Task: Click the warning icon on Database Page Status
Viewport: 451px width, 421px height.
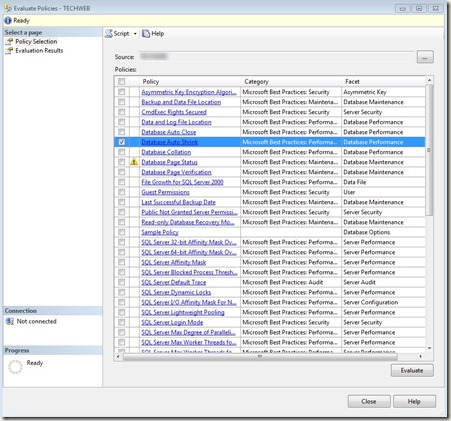Action: click(134, 162)
